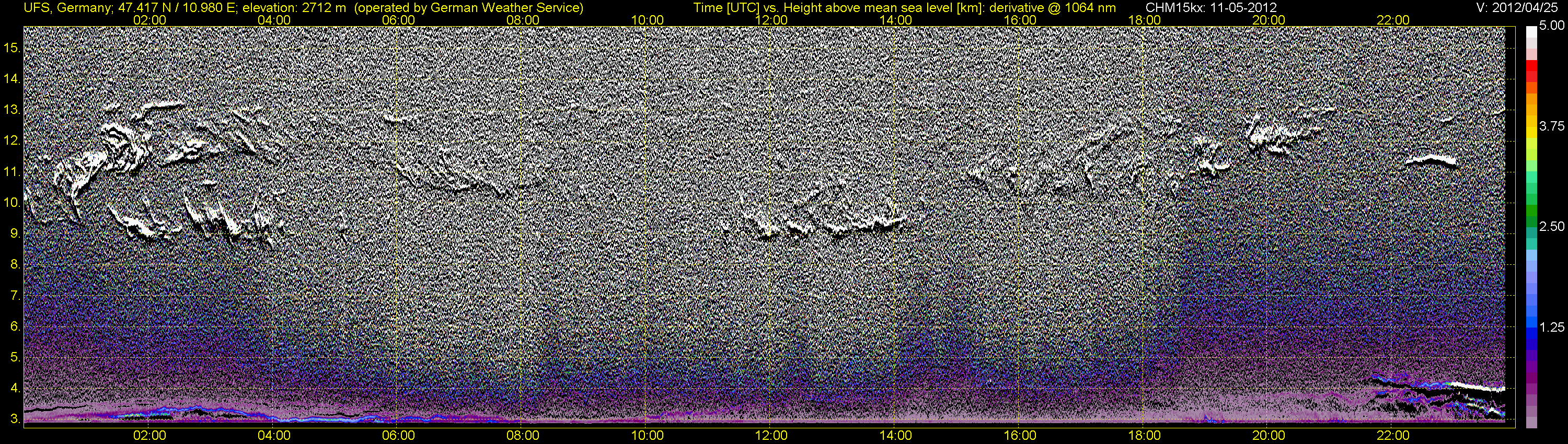The height and width of the screenshot is (444, 1568).
Task: Click the 14 km height axis label
Action: point(11,79)
